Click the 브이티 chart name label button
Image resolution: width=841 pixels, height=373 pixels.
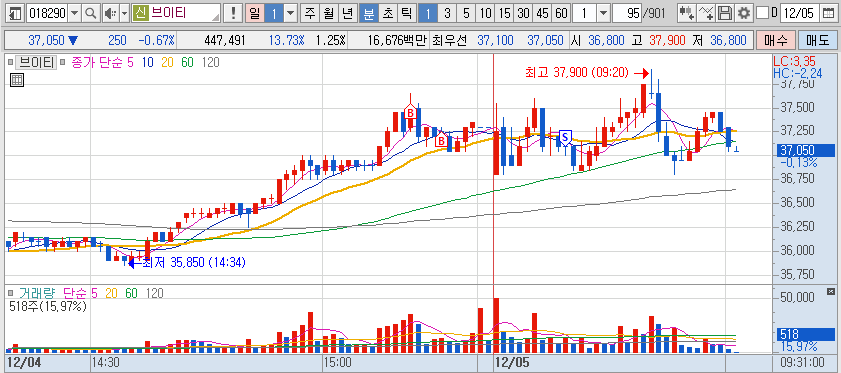(37, 63)
